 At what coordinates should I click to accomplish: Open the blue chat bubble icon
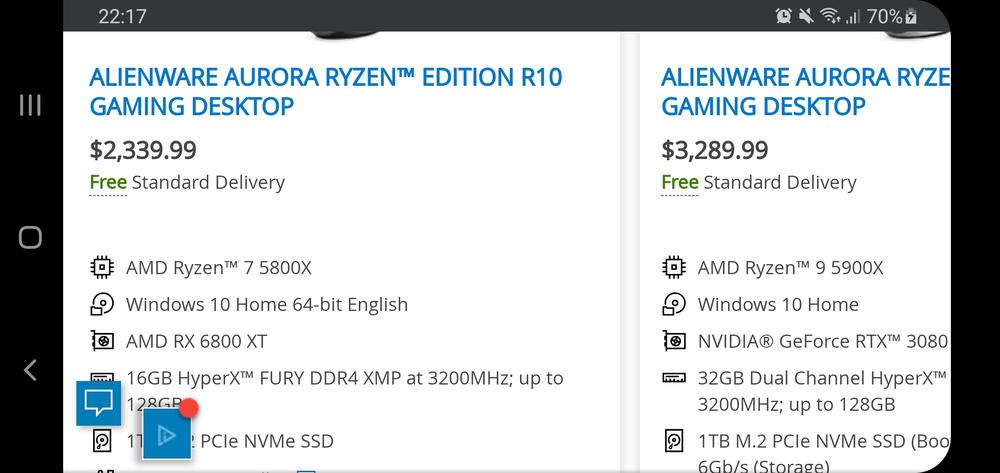coord(98,403)
